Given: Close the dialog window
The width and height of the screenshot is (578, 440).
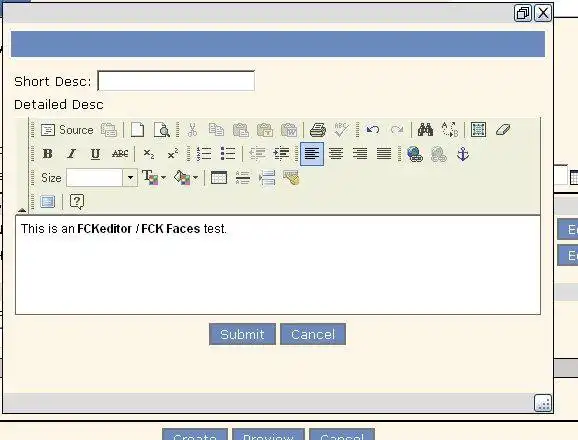Looking at the screenshot, I should point(543,13).
